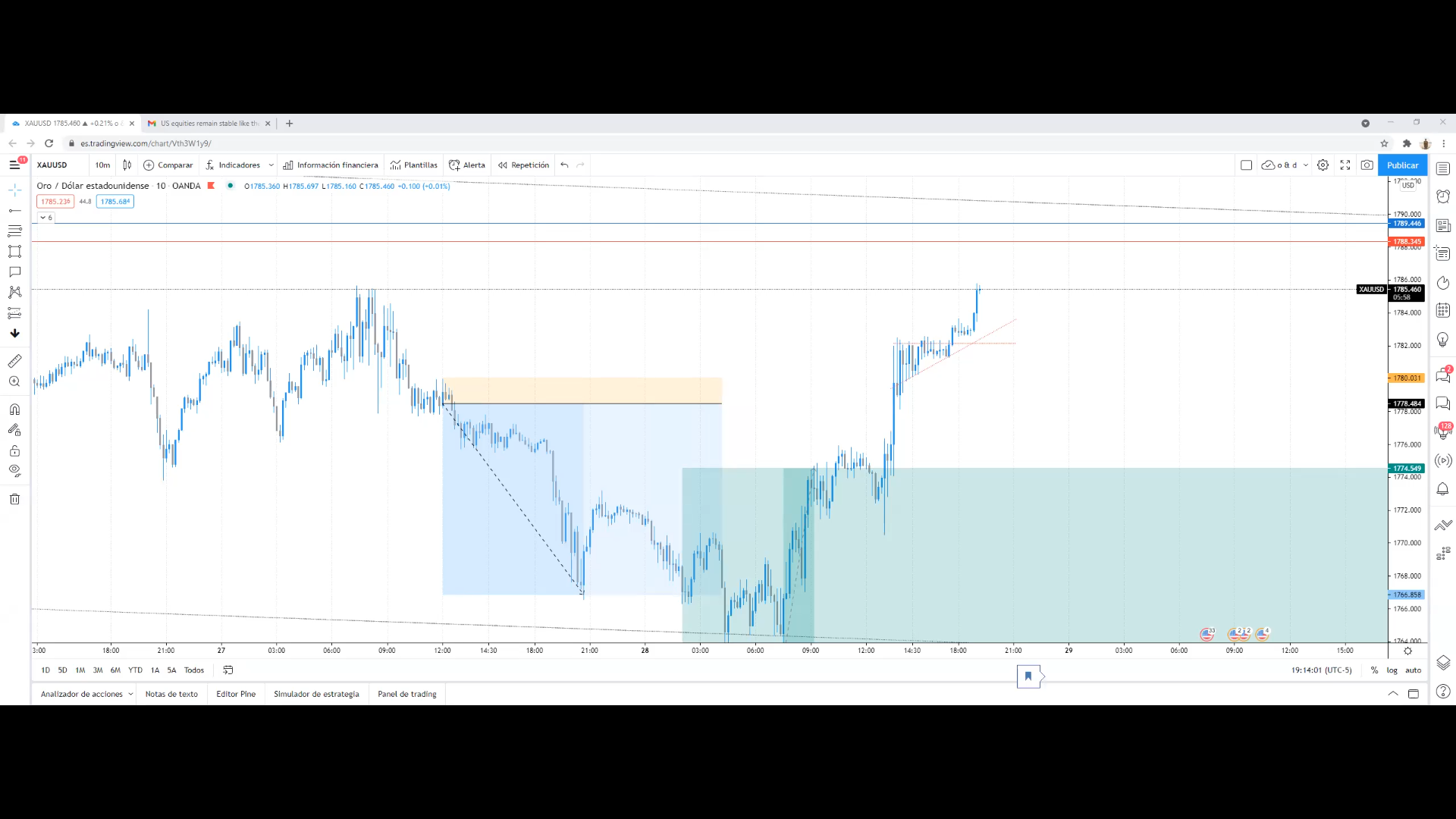Toggle stay in drawing mode
This screenshot has width=1456, height=819.
pos(14,430)
